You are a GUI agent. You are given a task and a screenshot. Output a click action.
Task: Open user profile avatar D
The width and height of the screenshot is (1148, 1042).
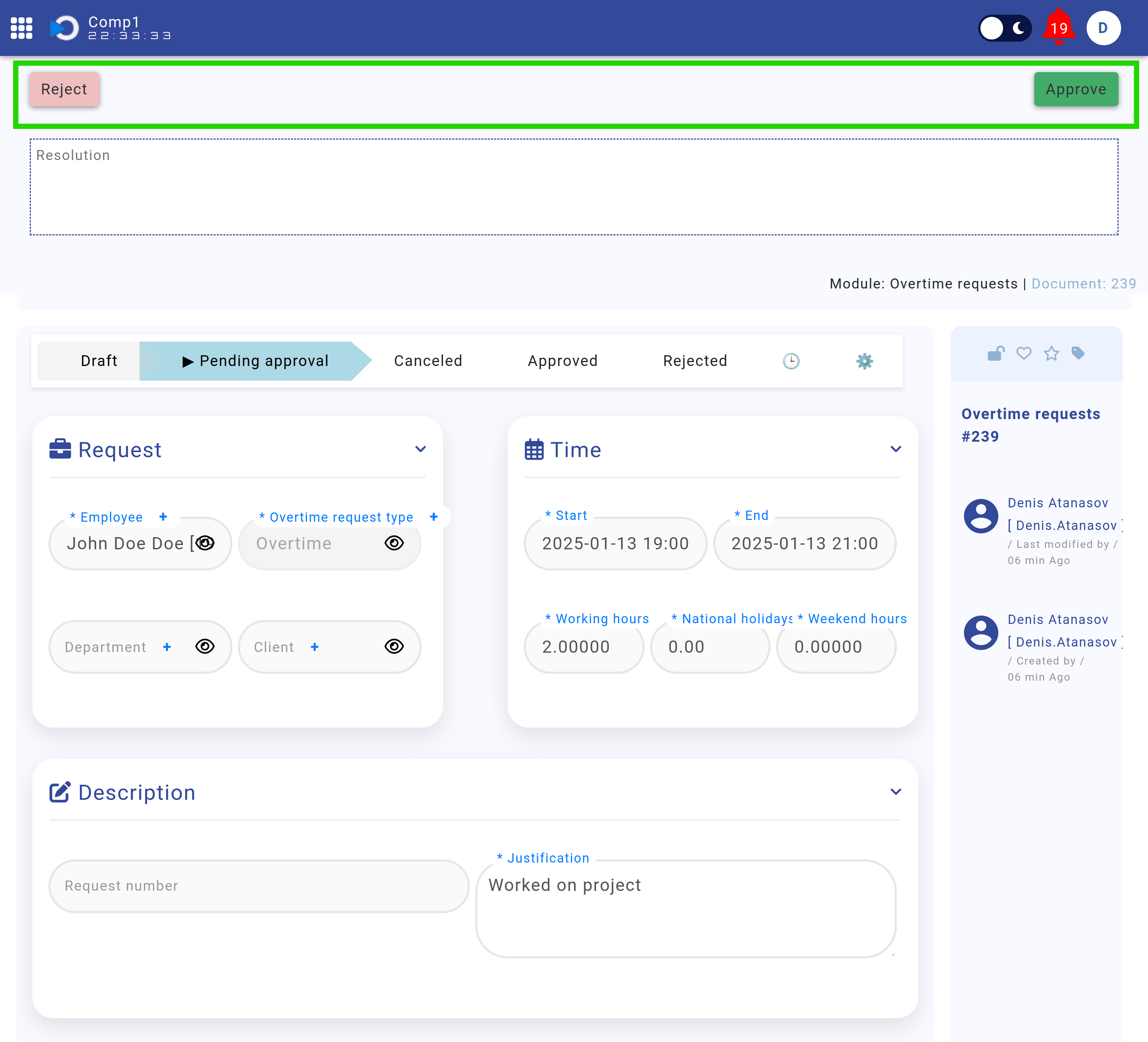pyautogui.click(x=1103, y=28)
